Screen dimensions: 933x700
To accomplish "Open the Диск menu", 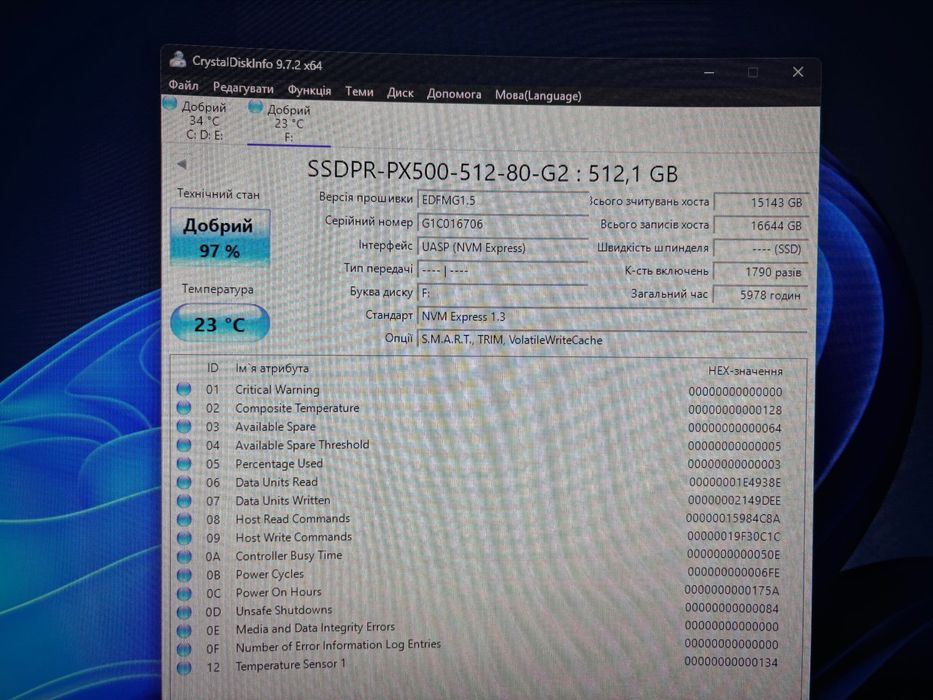I will coord(400,92).
